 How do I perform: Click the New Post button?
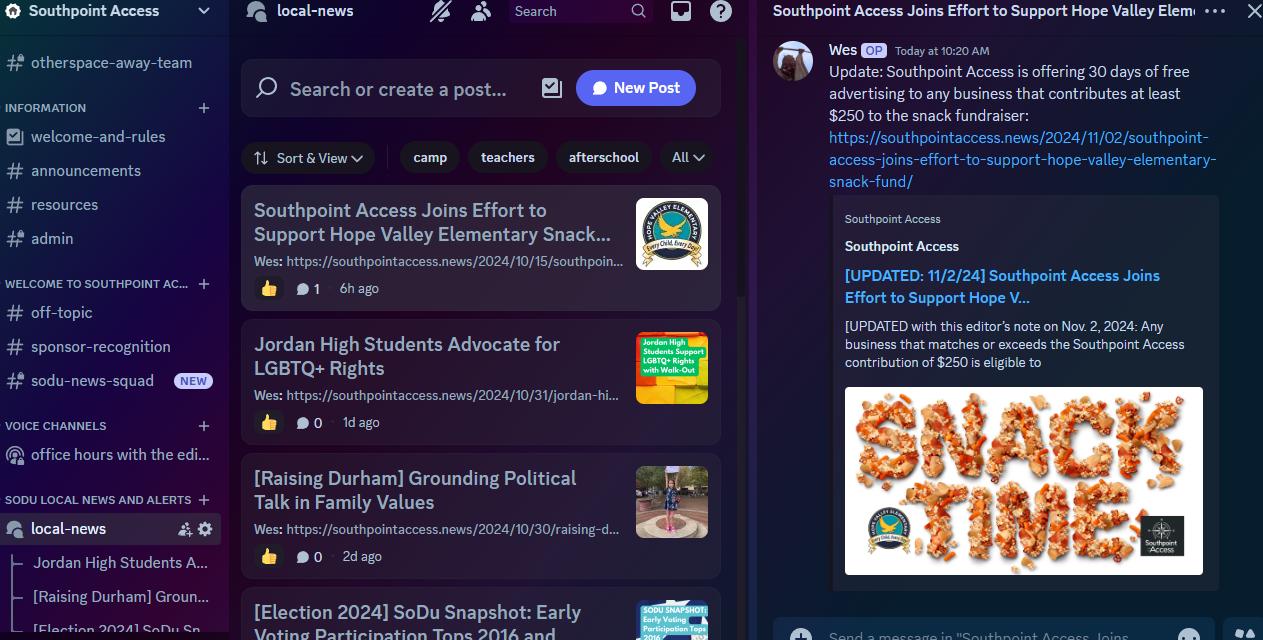635,87
